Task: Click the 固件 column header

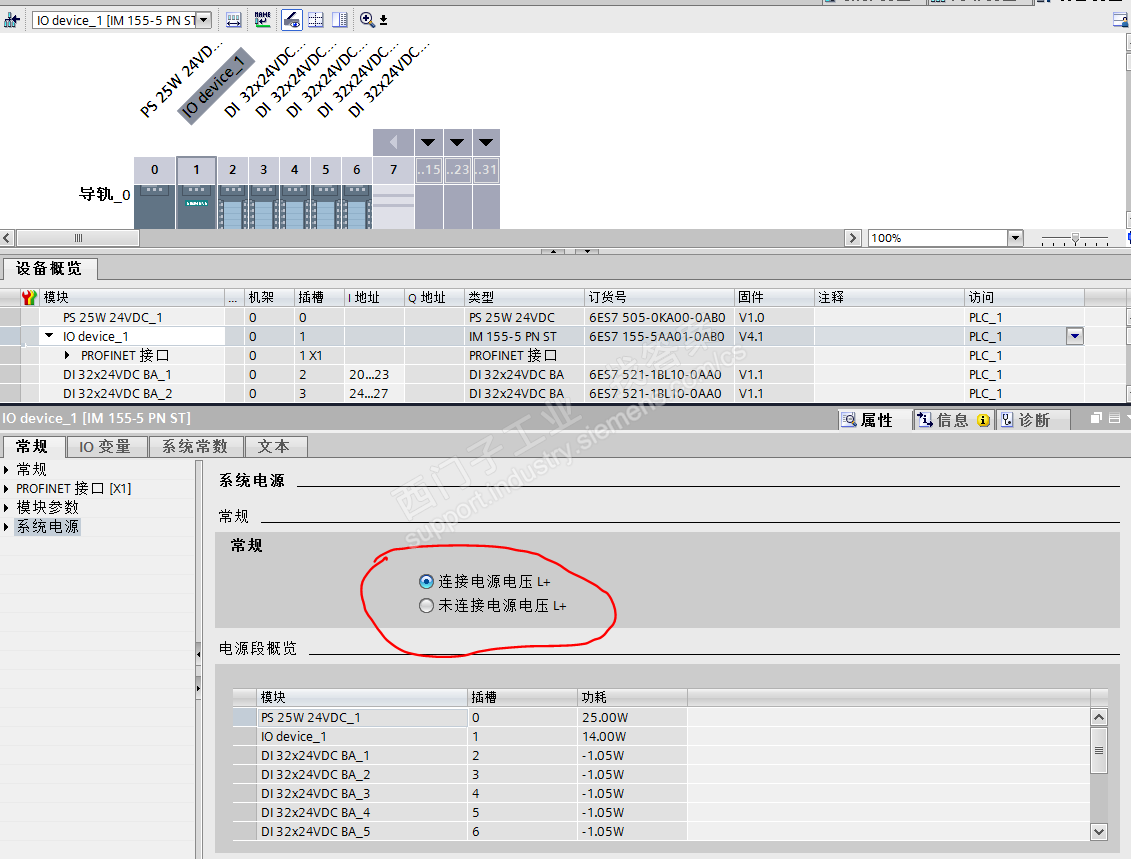Action: click(773, 297)
